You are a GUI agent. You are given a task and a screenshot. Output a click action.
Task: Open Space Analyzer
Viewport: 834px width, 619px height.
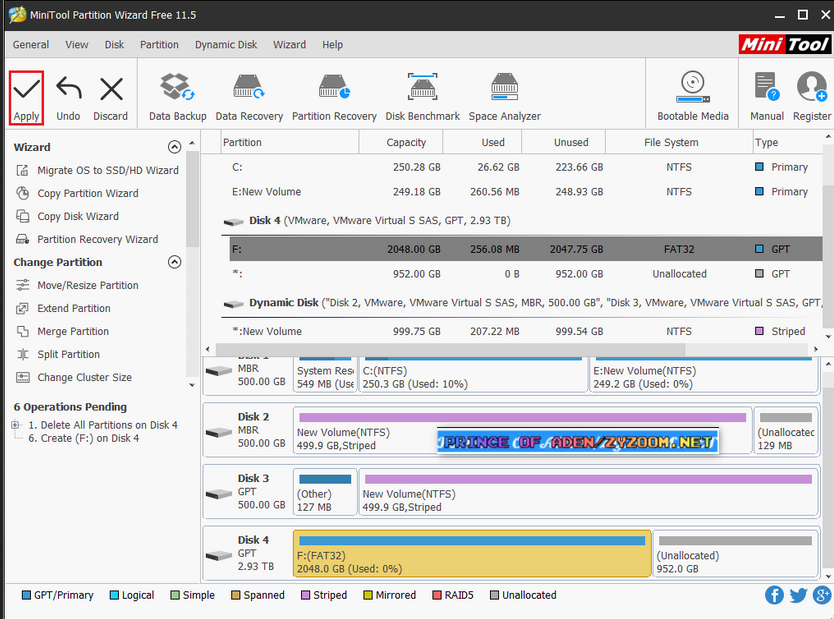pyautogui.click(x=504, y=97)
